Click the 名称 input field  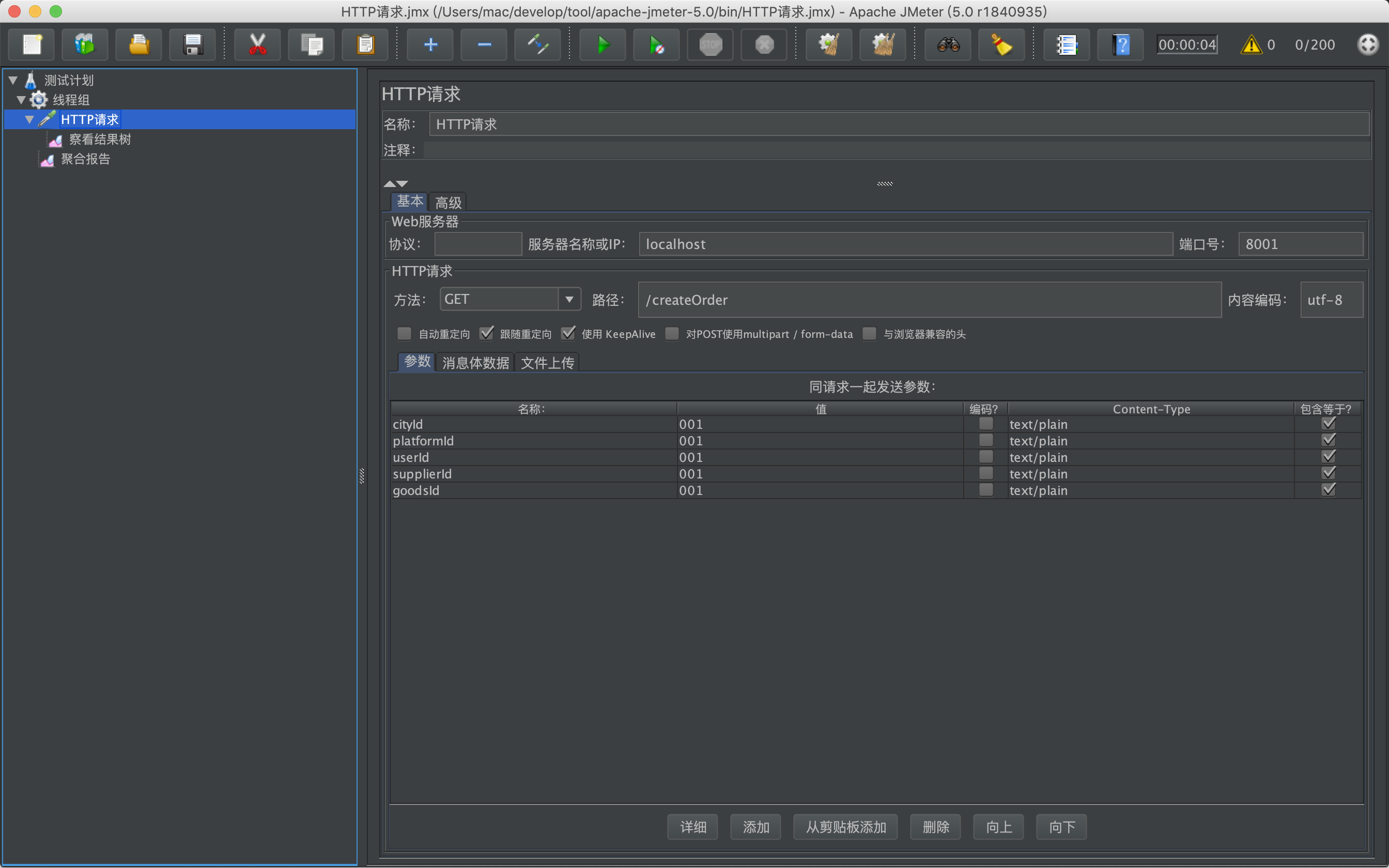900,124
